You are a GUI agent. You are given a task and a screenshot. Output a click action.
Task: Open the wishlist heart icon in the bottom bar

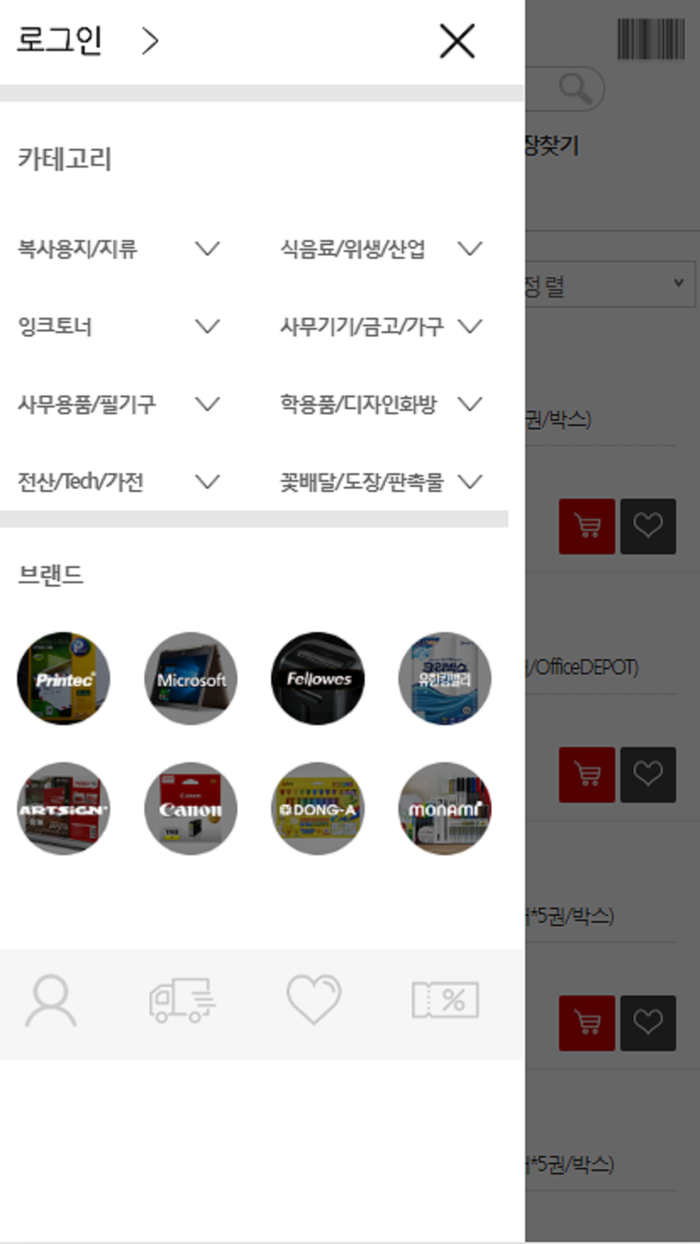[314, 1000]
